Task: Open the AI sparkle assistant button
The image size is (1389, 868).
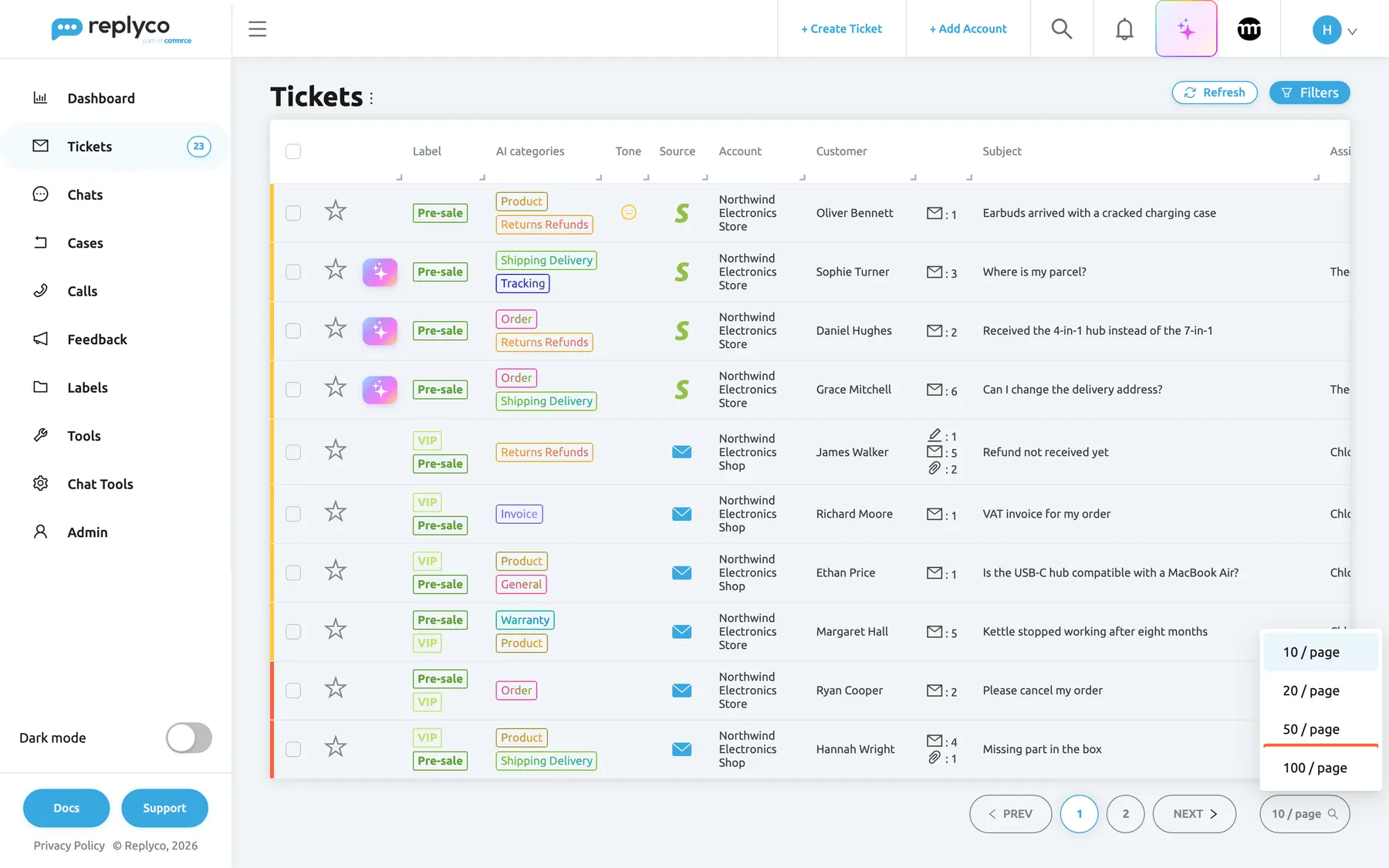Action: coord(1186,29)
